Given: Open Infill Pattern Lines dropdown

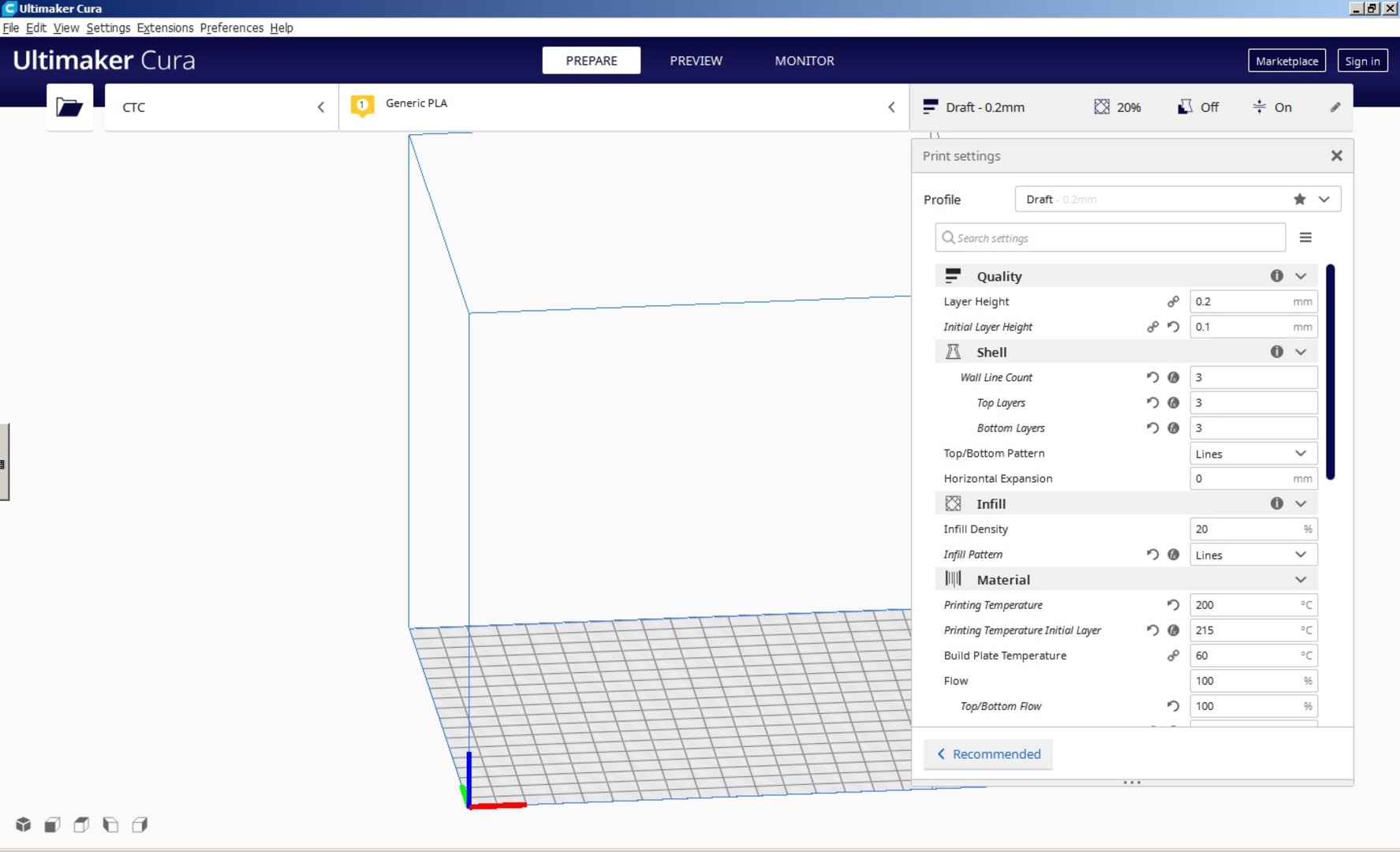Looking at the screenshot, I should pyautogui.click(x=1253, y=555).
